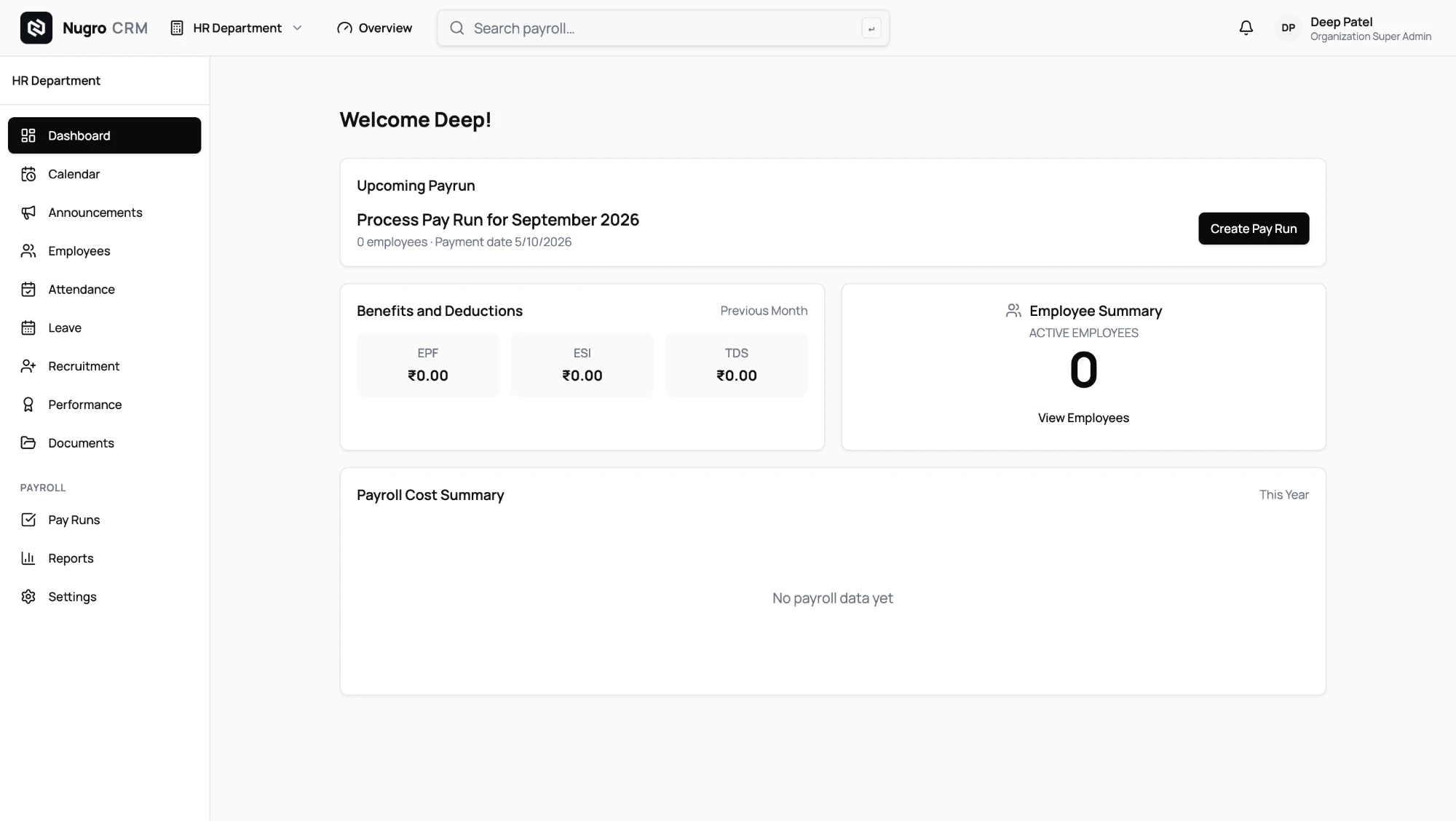Click the Pay Runs checkbox icon
Viewport: 1456px width, 821px height.
pyautogui.click(x=28, y=520)
